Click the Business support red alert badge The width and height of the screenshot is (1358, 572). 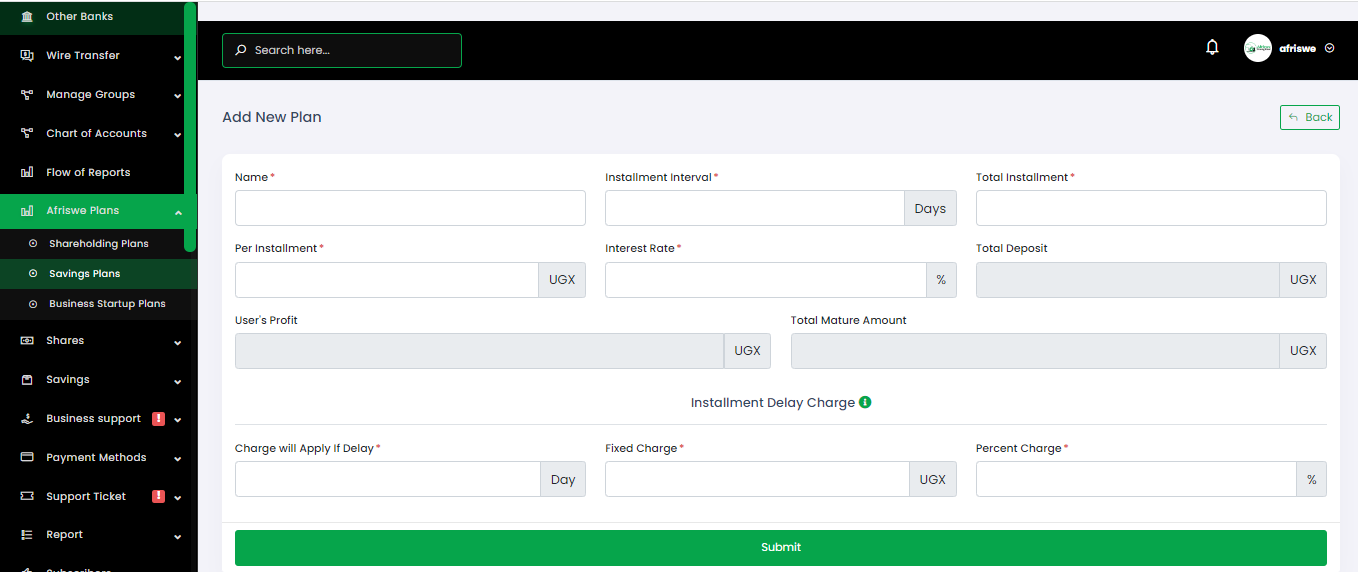pos(158,419)
